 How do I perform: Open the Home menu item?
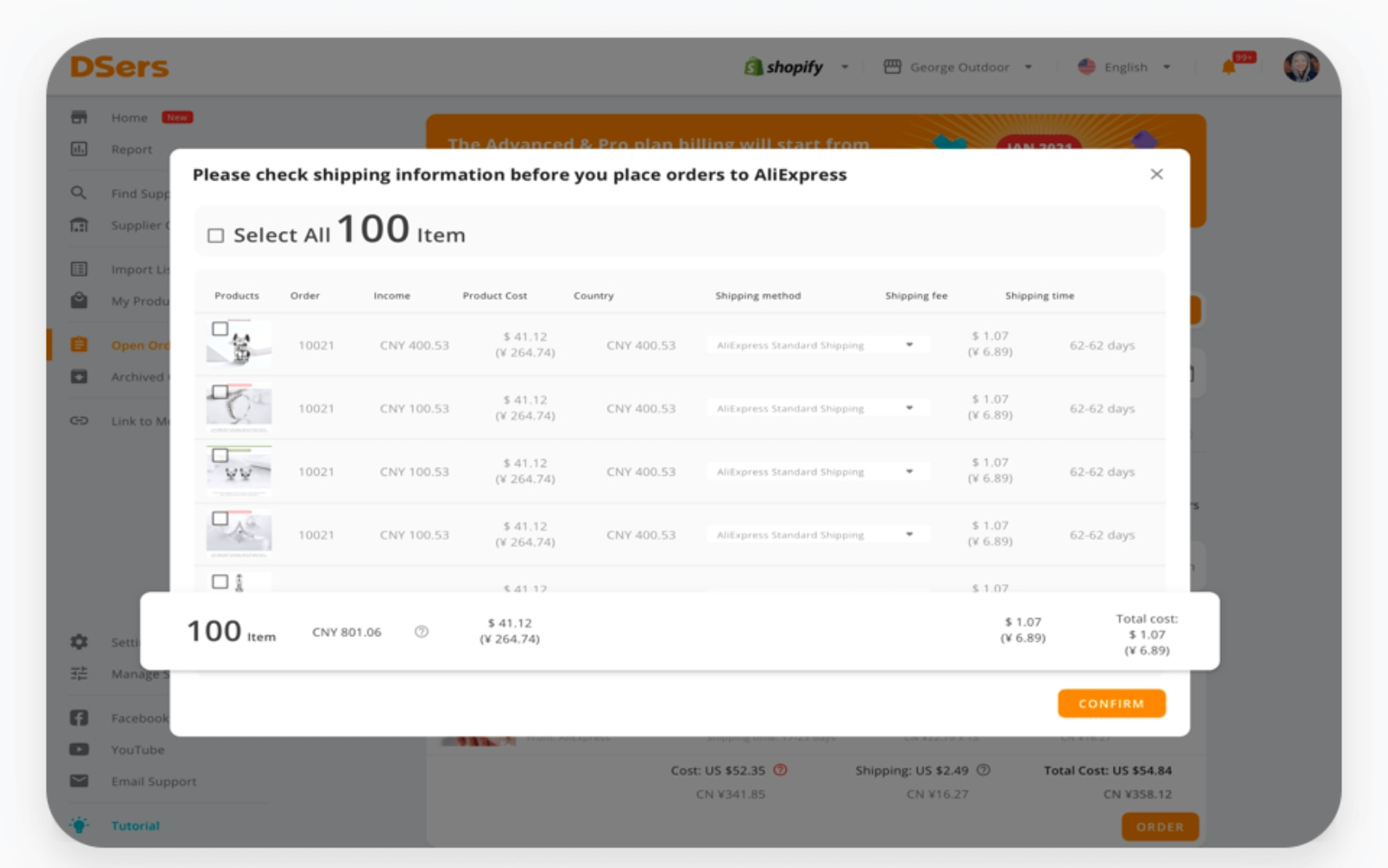point(130,118)
